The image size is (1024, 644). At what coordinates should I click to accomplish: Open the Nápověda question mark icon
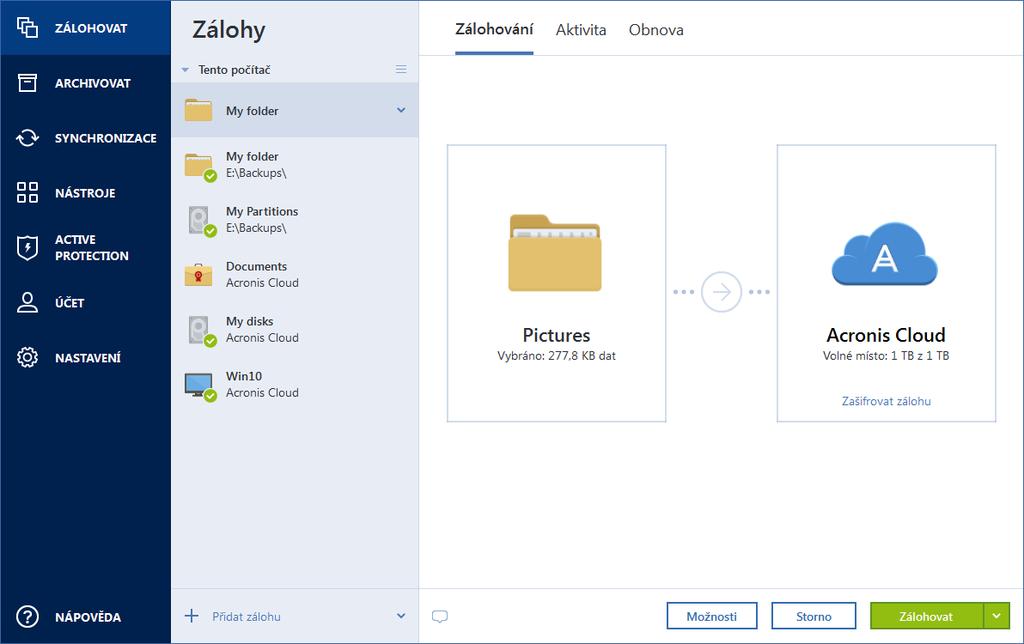click(x=27, y=617)
